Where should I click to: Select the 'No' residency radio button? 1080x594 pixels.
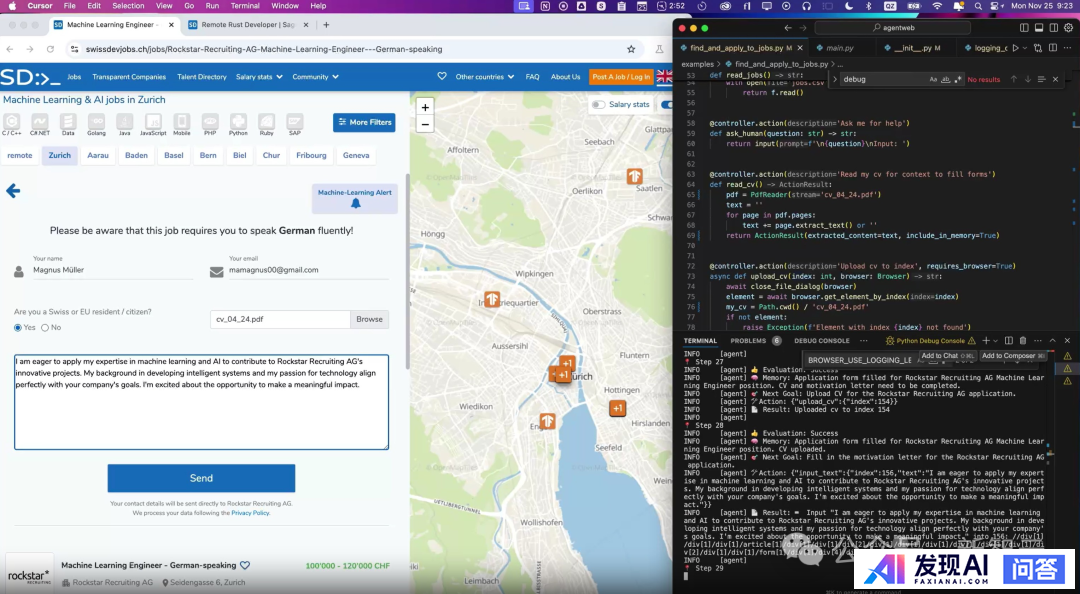44,328
